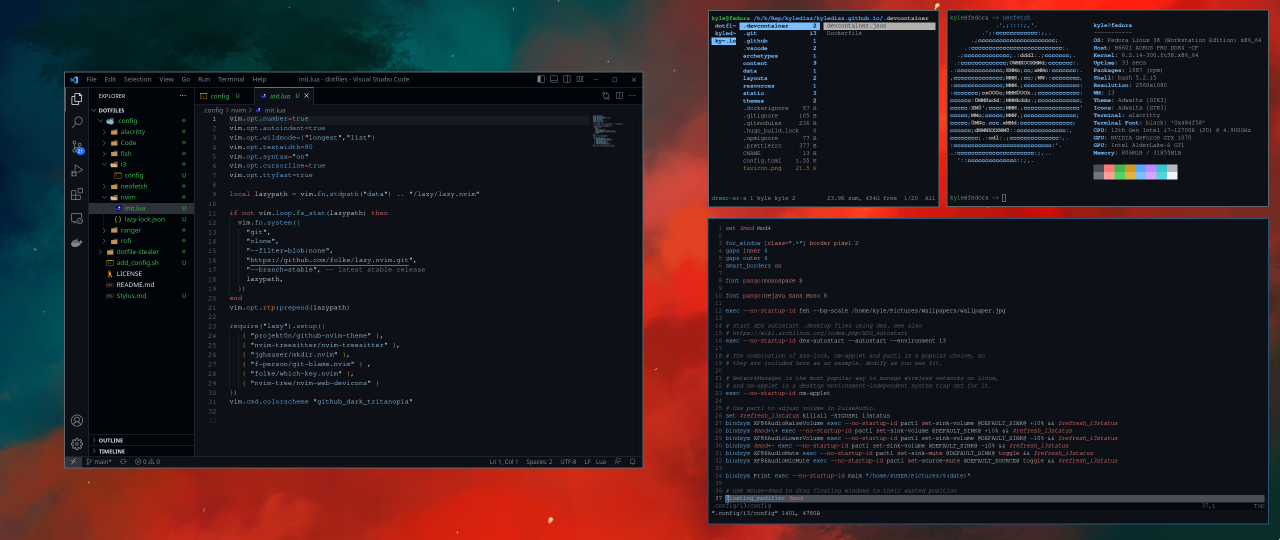Open the Accounts icon in activity bar
This screenshot has width=1280, height=540.
[x=77, y=421]
